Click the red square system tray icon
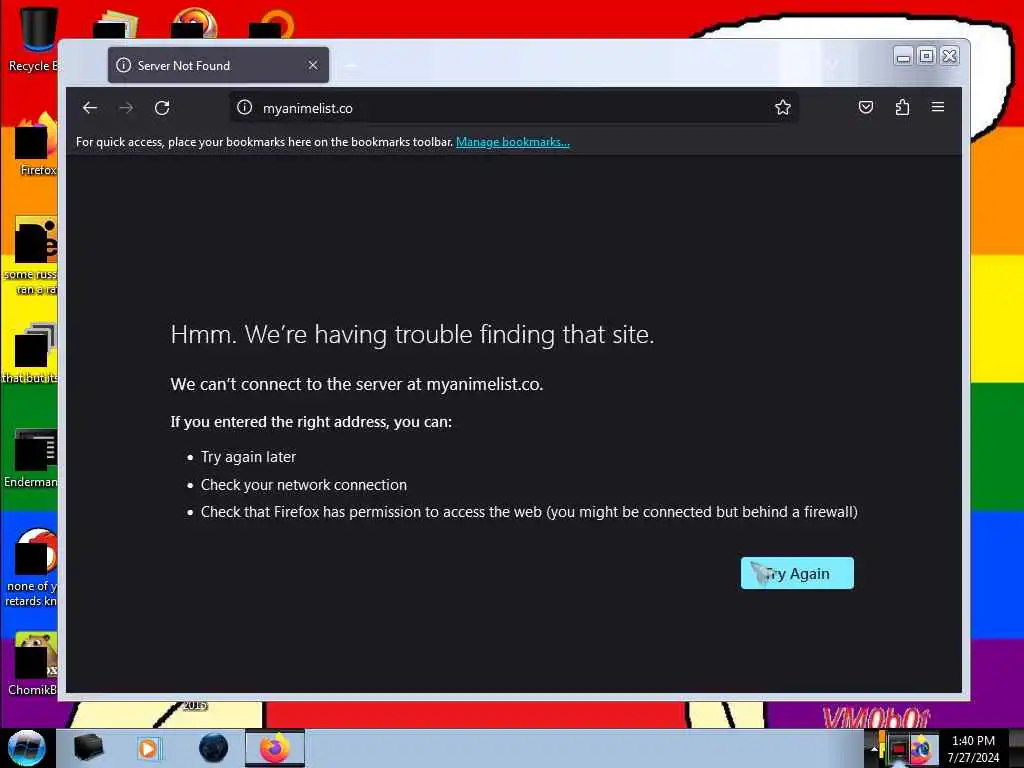The image size is (1024, 768). click(x=899, y=748)
